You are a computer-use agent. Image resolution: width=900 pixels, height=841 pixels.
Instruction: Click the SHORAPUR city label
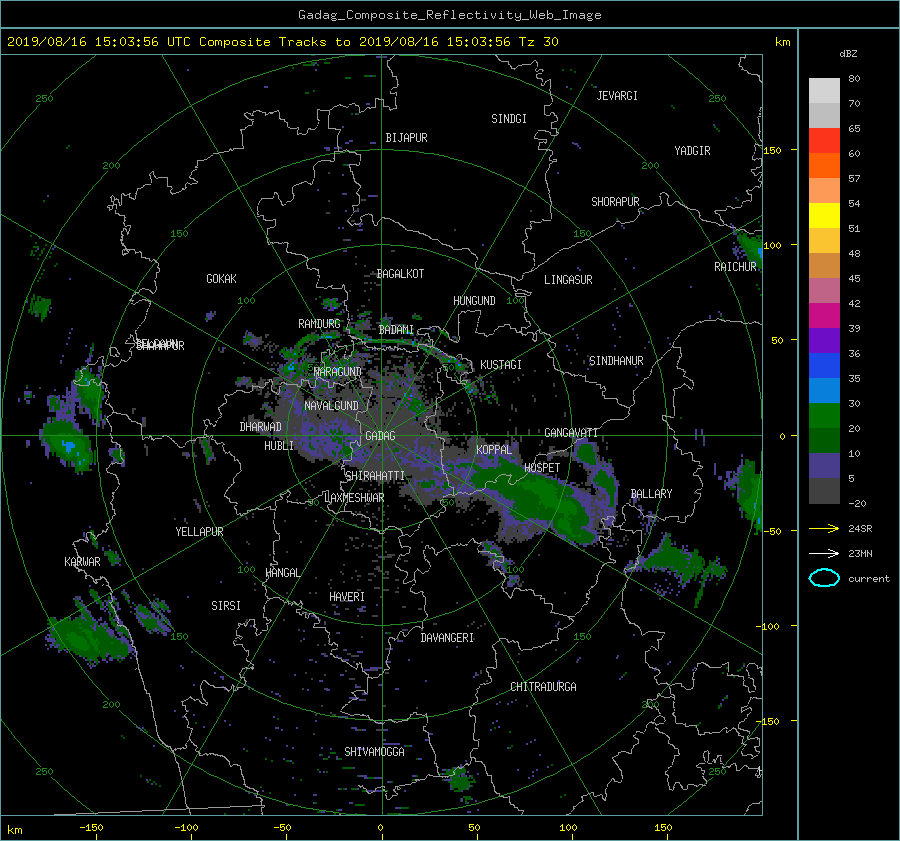click(615, 202)
